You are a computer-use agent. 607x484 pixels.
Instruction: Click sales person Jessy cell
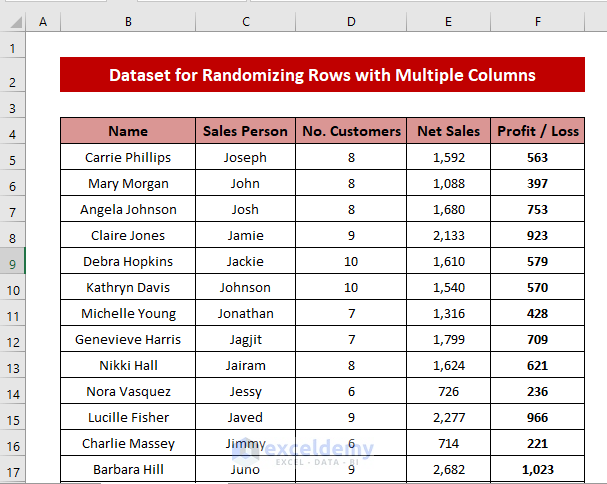click(x=245, y=391)
